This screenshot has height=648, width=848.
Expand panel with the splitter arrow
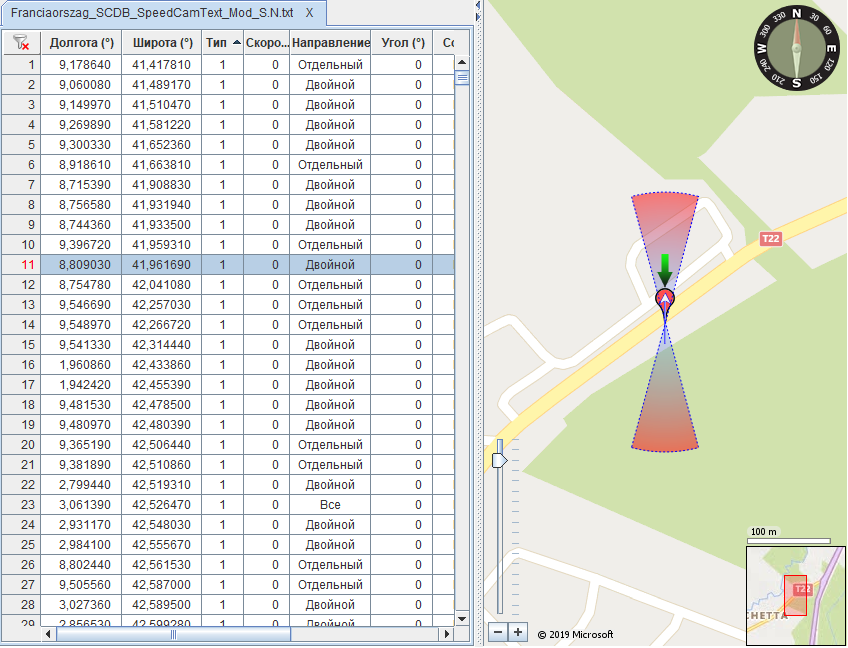478,5
